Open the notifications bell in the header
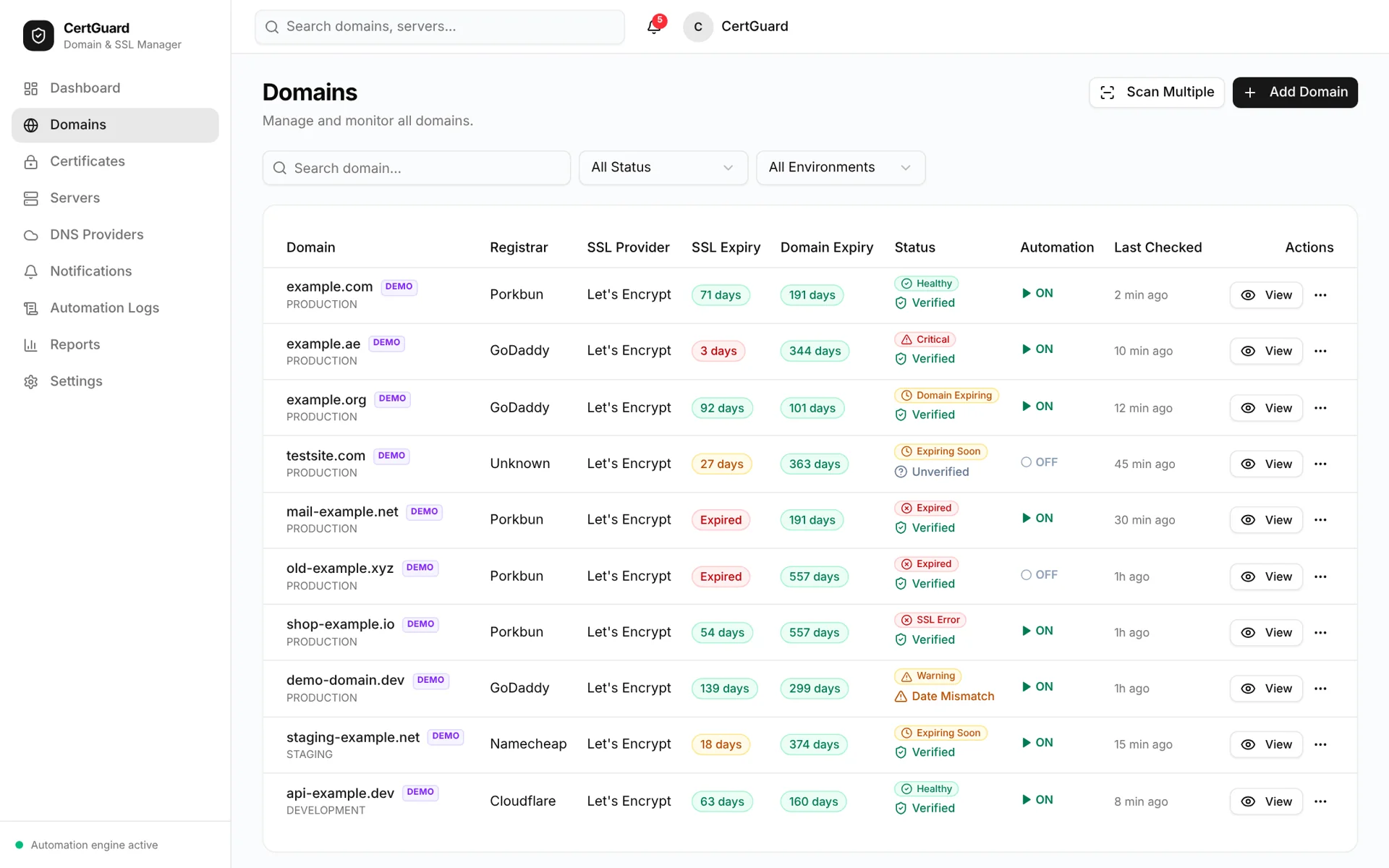 [654, 27]
